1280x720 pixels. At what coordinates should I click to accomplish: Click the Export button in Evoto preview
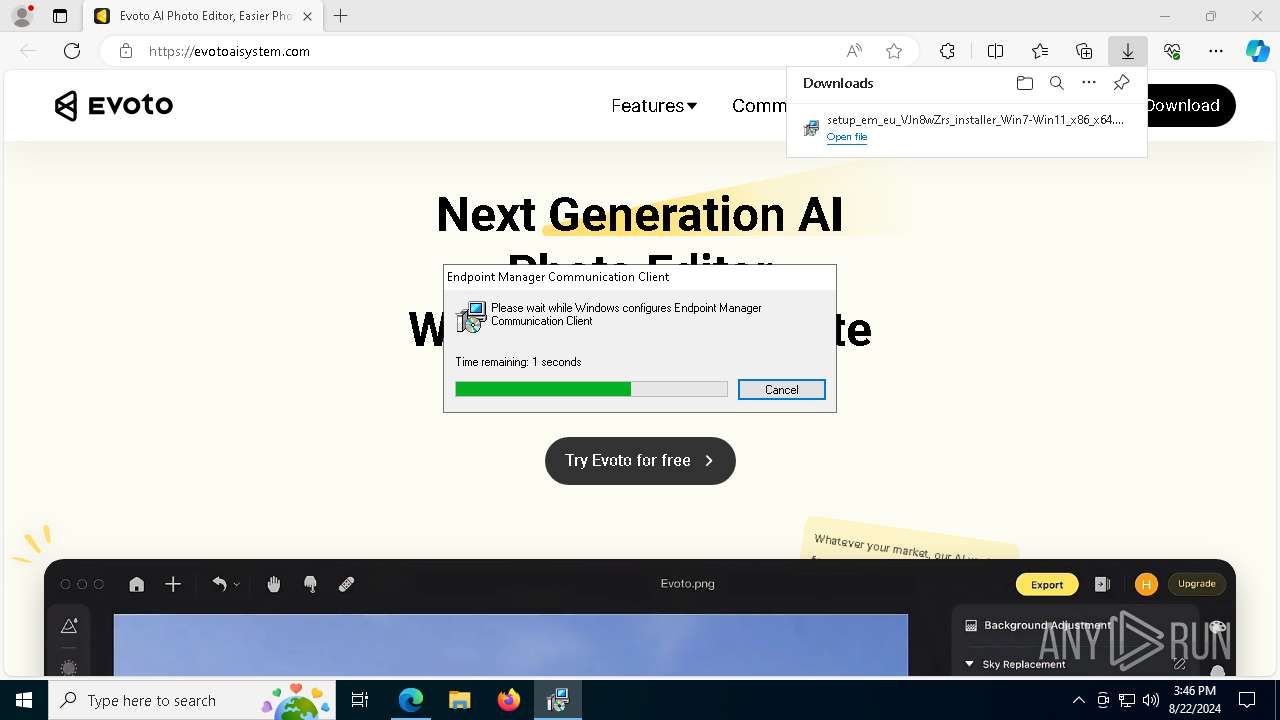1047,584
